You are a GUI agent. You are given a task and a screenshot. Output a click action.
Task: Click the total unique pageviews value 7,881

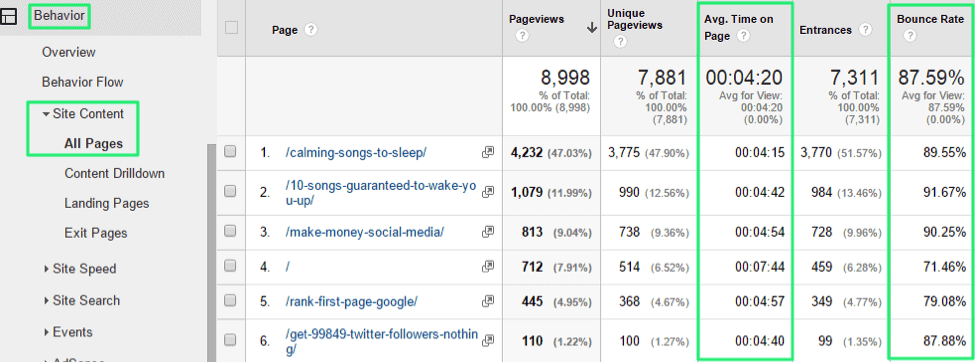(x=662, y=78)
